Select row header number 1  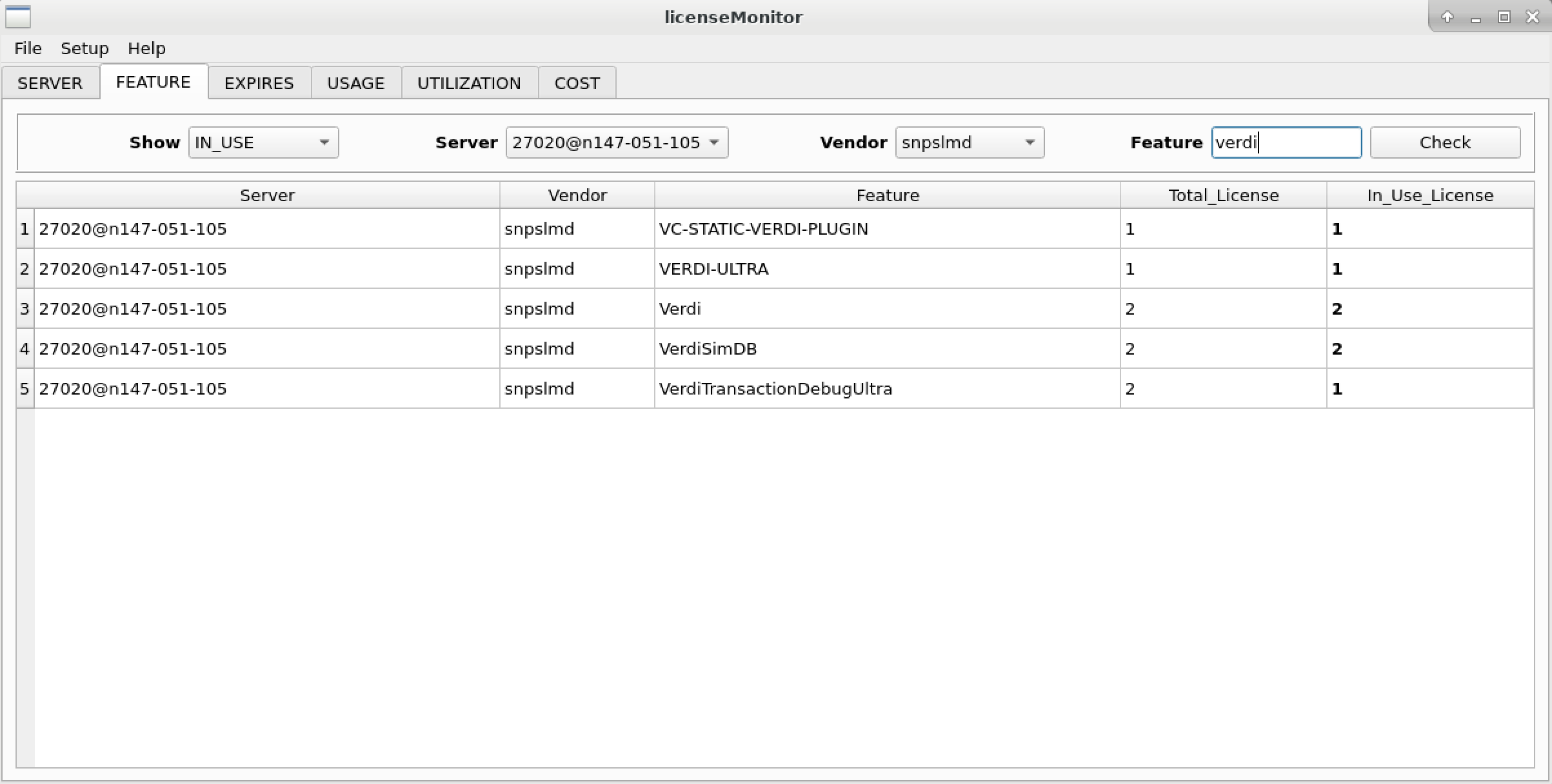tap(25, 229)
